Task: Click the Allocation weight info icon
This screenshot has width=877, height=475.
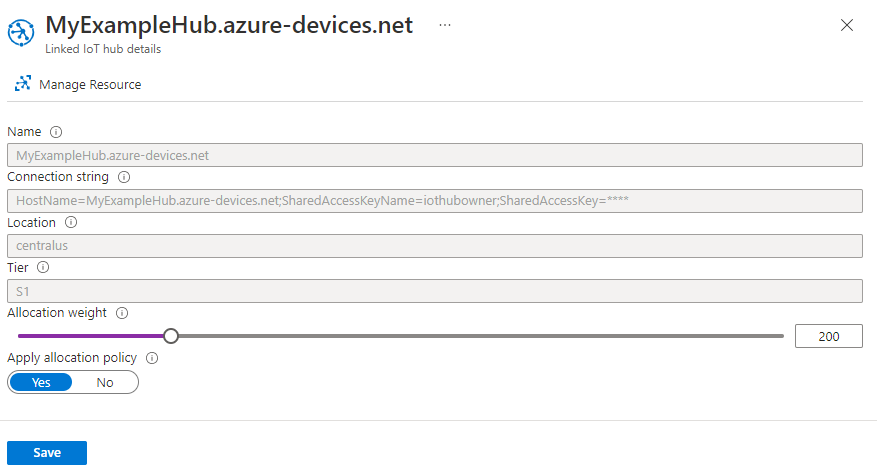Action: [x=122, y=313]
